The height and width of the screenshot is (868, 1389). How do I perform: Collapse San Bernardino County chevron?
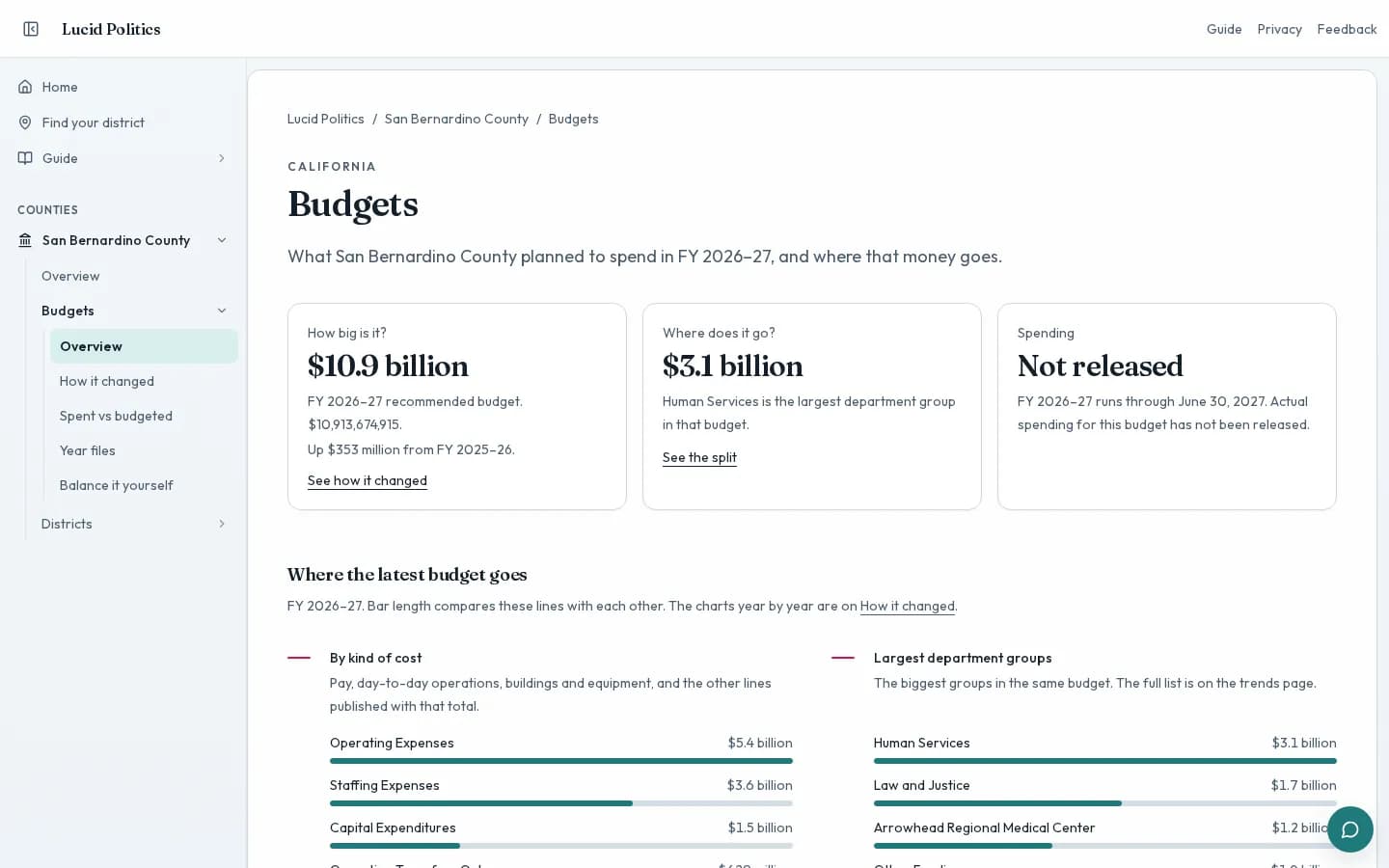point(222,240)
